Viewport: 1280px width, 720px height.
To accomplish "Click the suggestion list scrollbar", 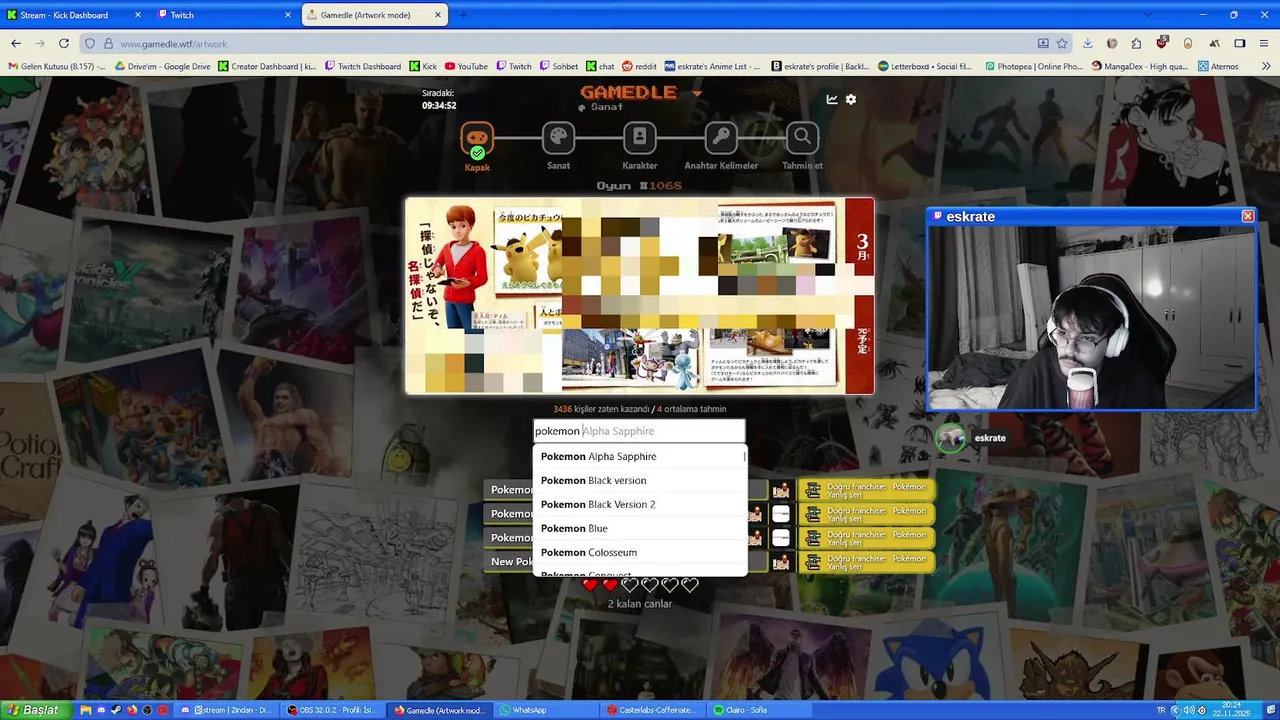I will [x=745, y=456].
